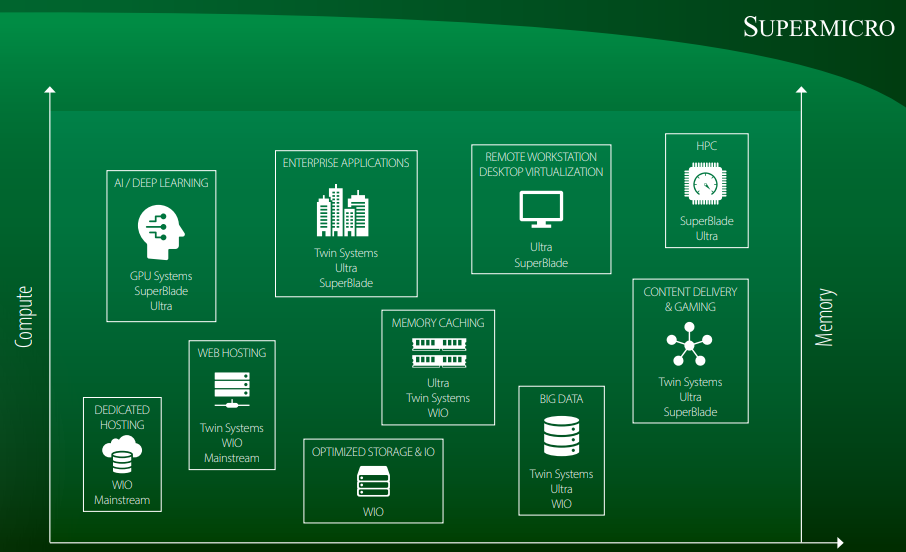The image size is (906, 552).
Task: Click the Supermicro logo text
Action: click(x=818, y=27)
